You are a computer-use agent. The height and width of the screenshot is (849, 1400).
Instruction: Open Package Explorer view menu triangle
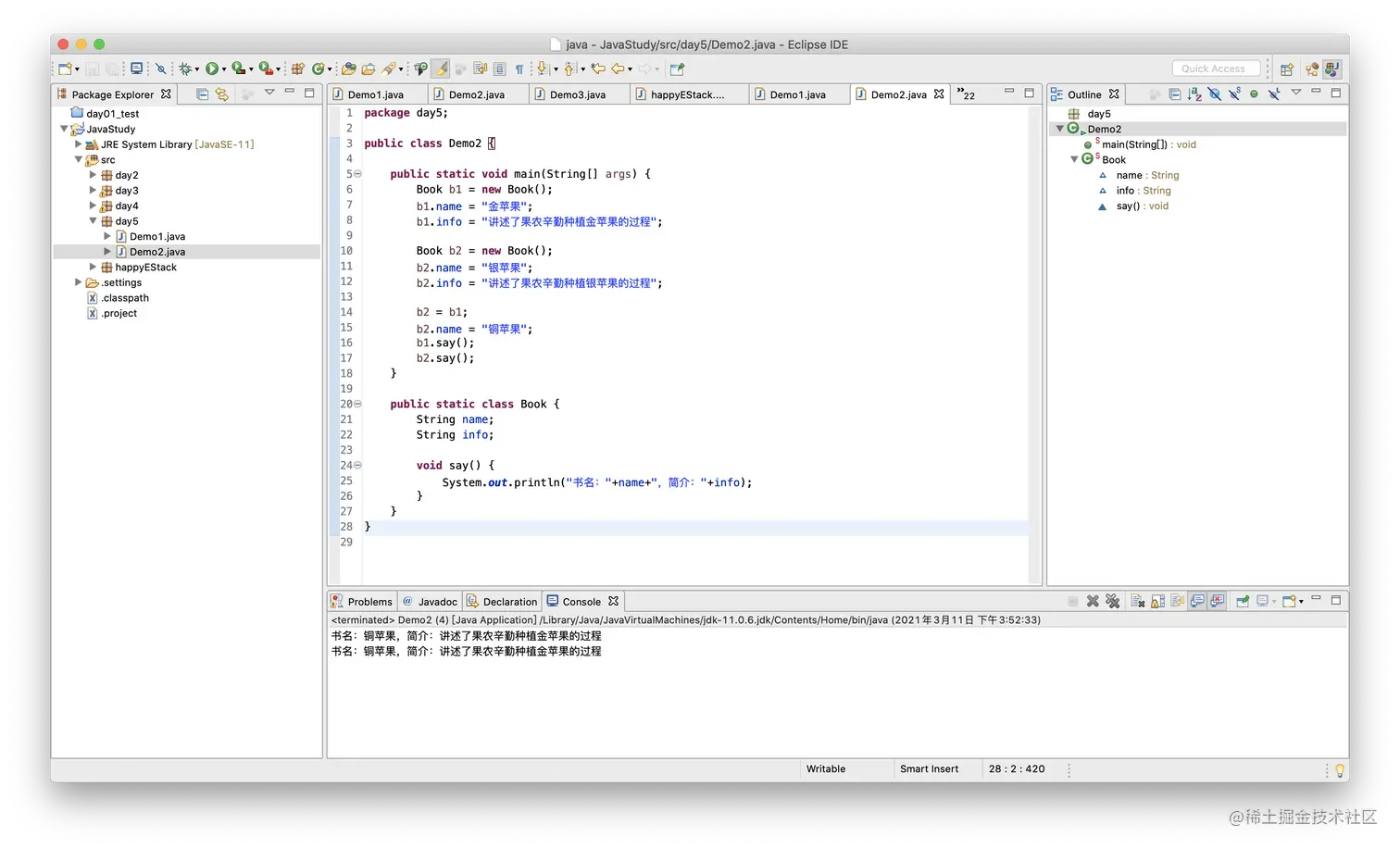pyautogui.click(x=269, y=93)
